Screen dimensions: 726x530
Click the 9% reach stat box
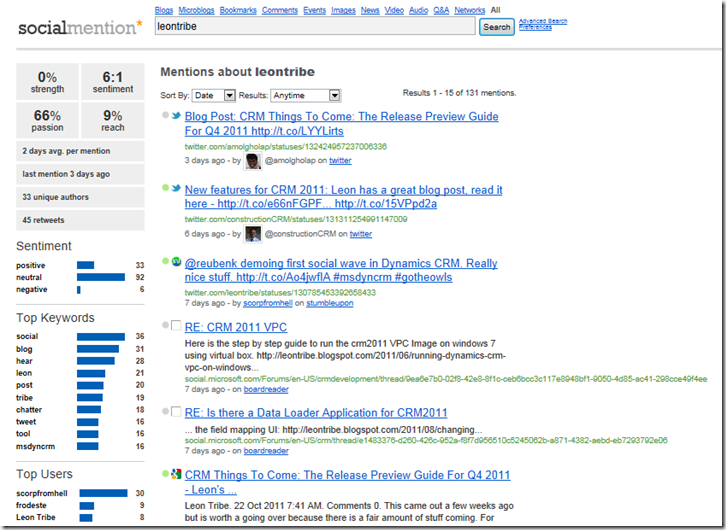(x=113, y=120)
